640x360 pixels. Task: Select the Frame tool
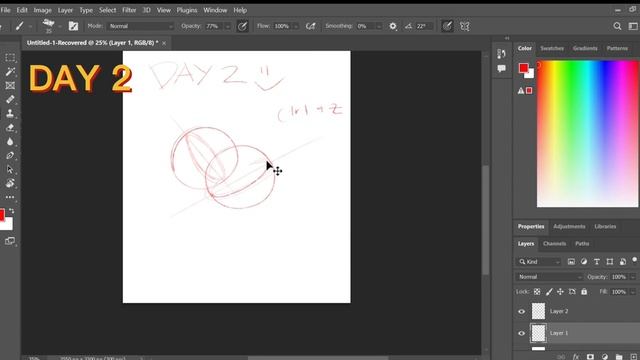[x=10, y=85]
